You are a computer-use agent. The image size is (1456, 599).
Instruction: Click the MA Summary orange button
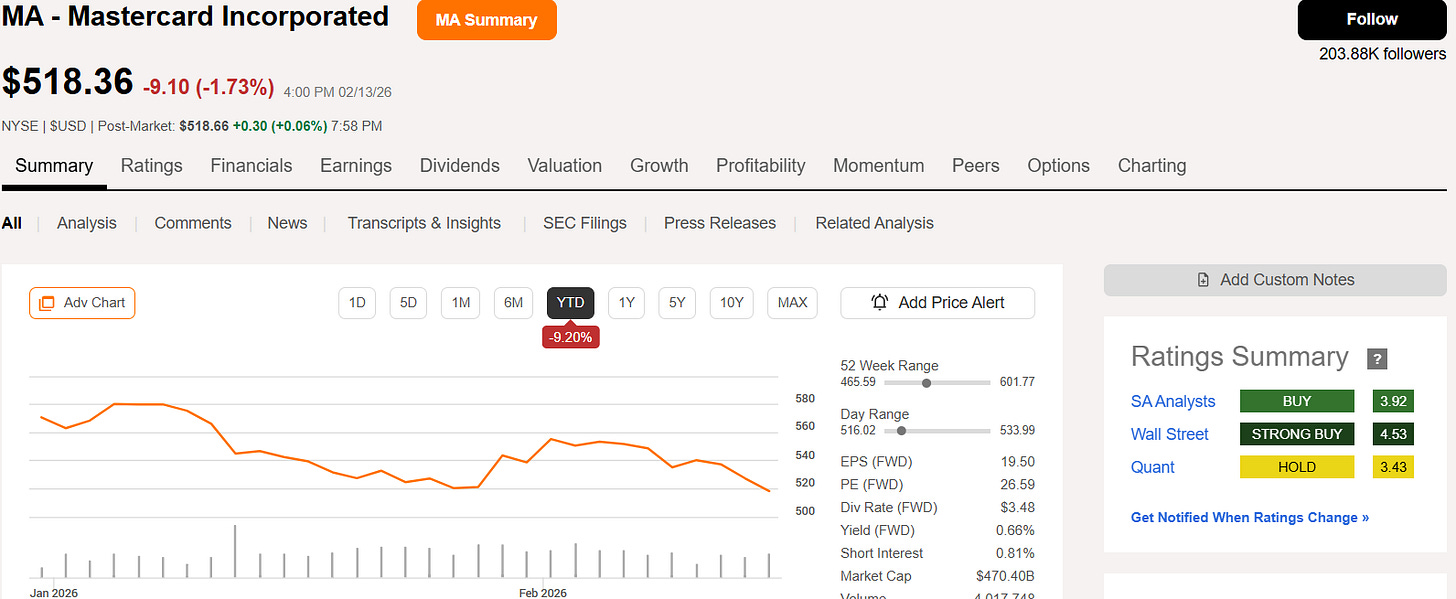point(487,20)
